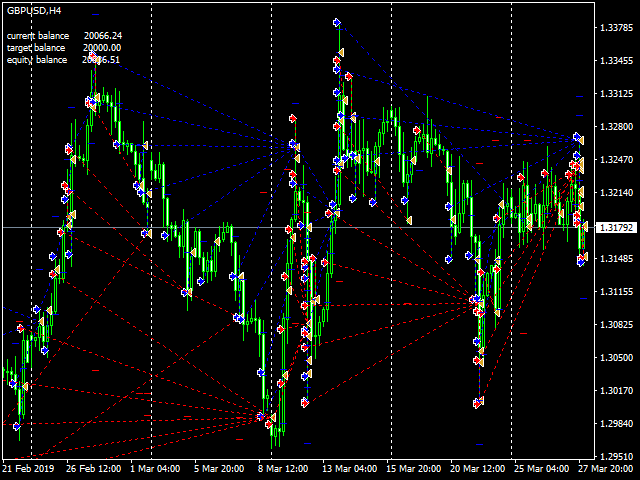Click the 1.33785 price scale label

tap(616, 29)
